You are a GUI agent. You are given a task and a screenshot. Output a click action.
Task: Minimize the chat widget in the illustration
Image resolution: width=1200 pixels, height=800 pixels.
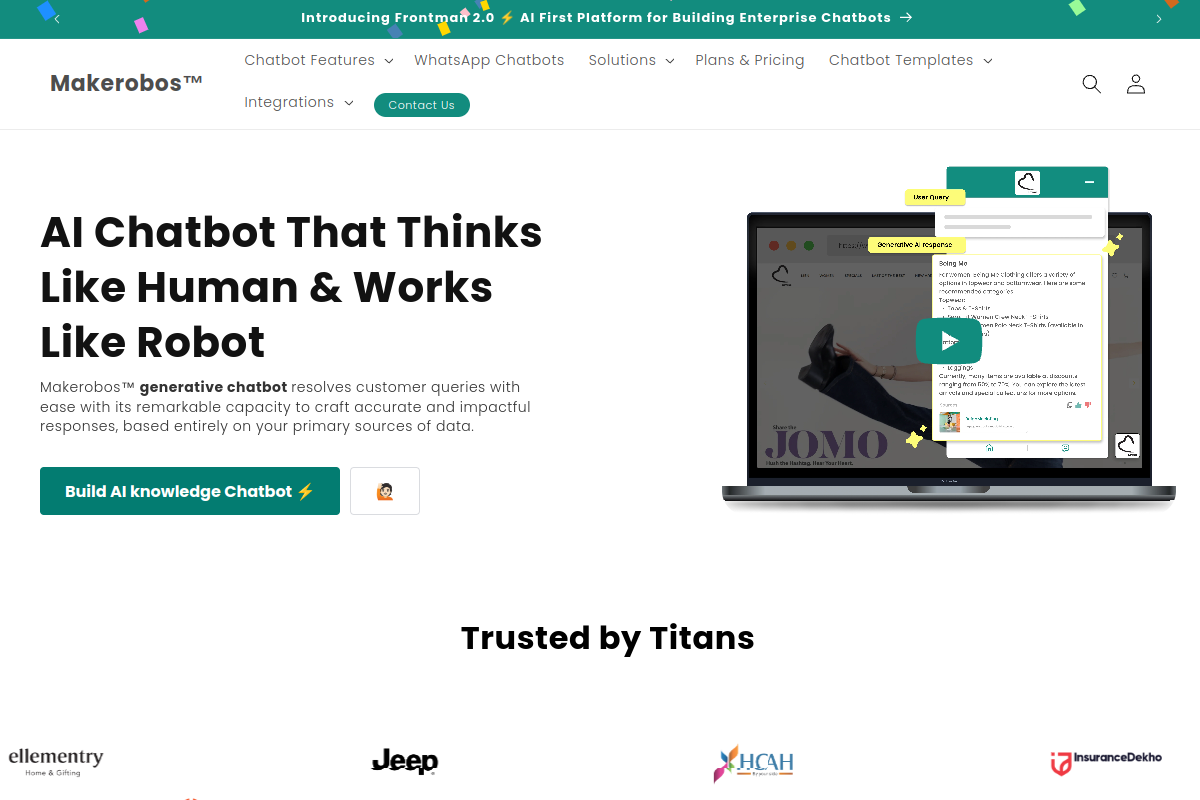pos(1089,182)
